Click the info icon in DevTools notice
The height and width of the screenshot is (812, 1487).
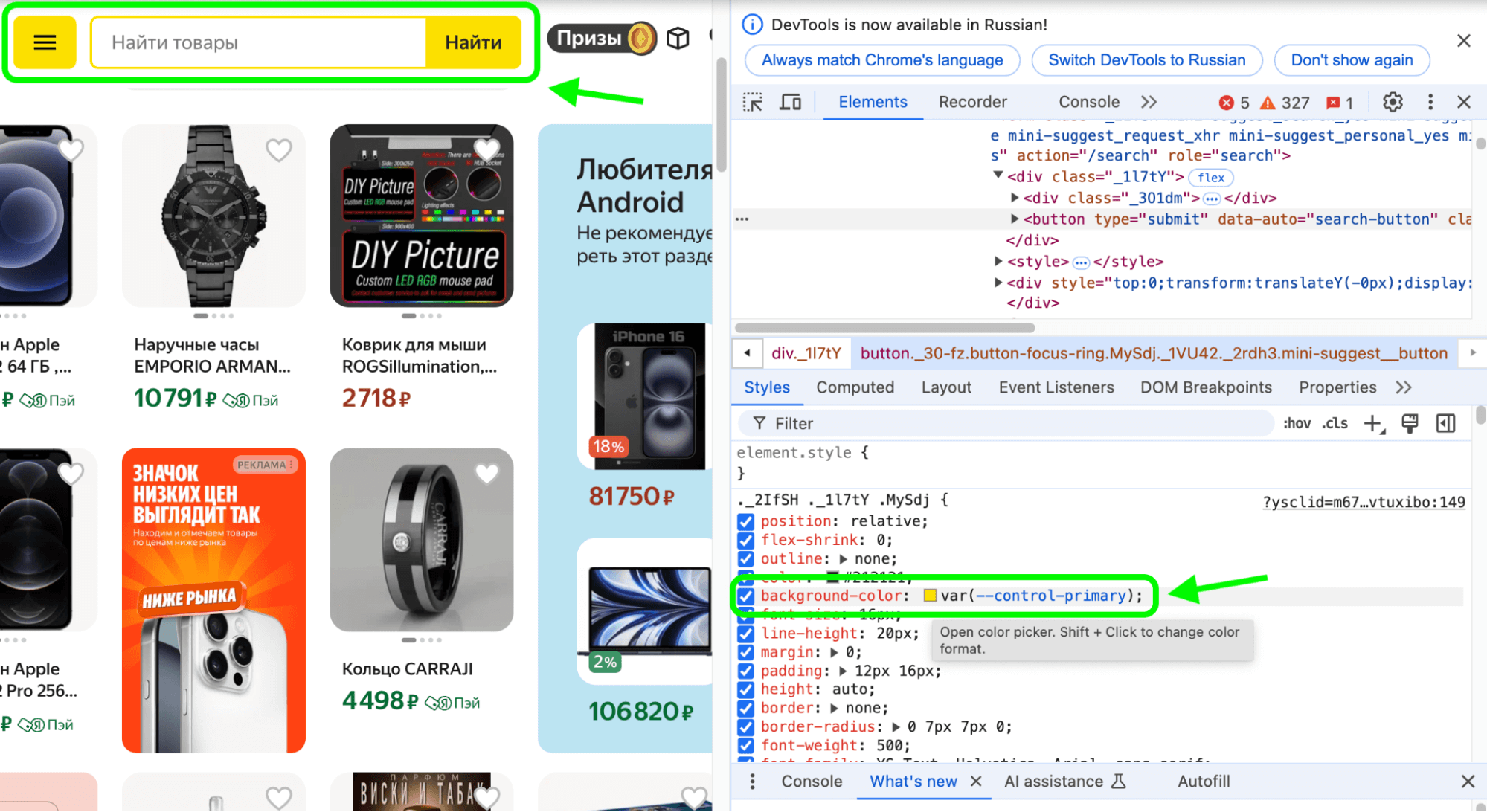752,25
